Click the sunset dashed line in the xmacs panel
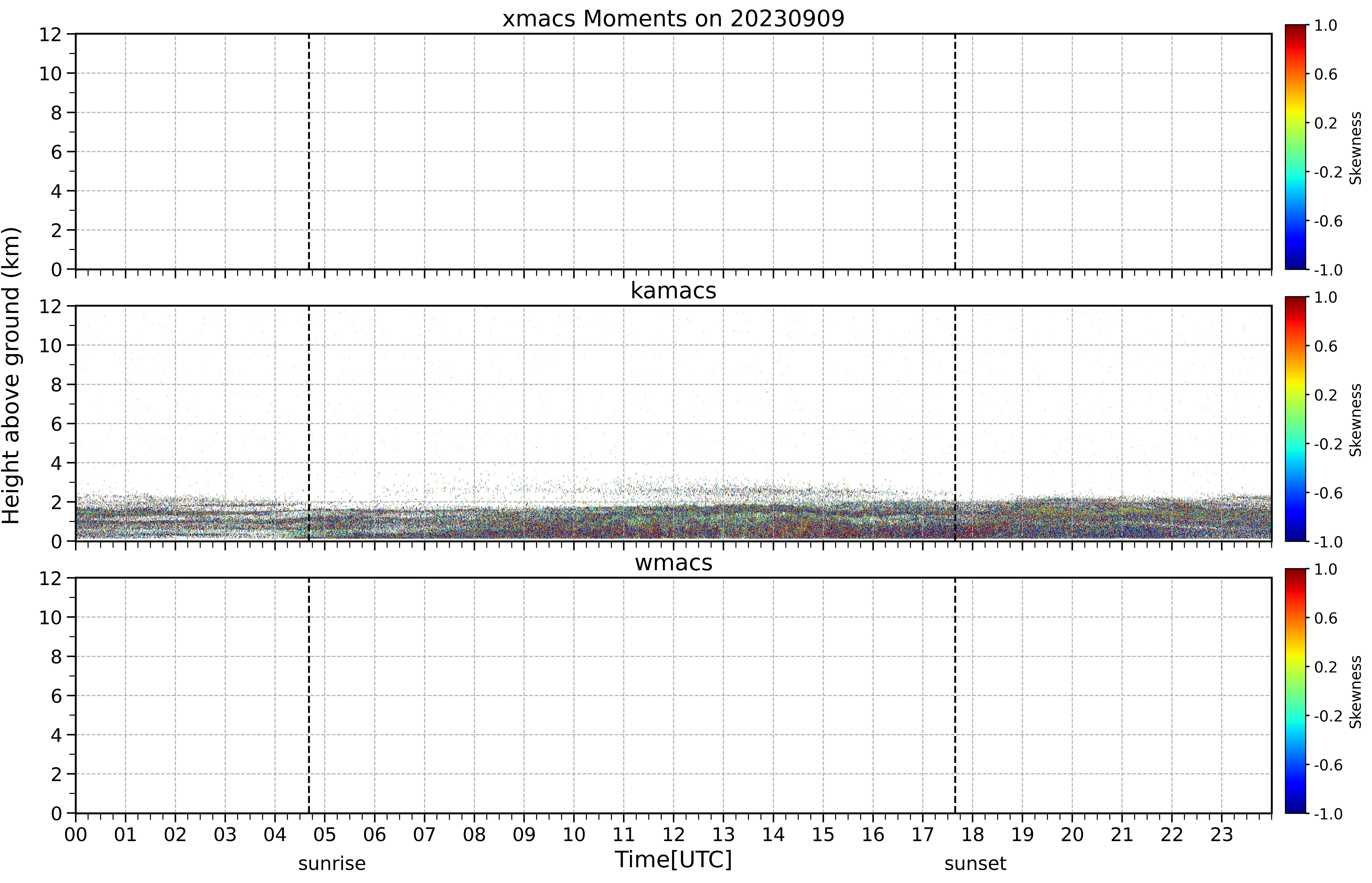 pyautogui.click(x=955, y=151)
